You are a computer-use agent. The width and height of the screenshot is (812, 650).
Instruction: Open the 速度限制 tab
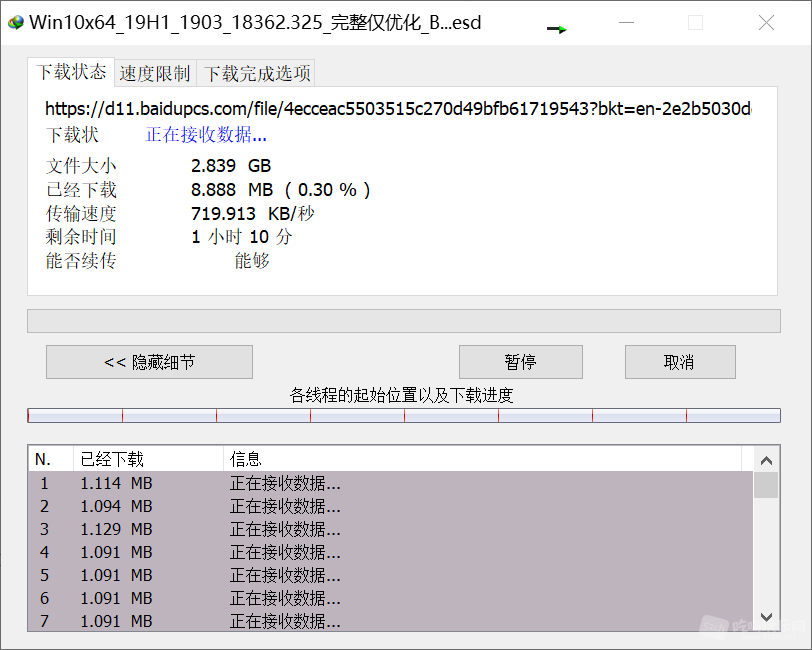(155, 73)
